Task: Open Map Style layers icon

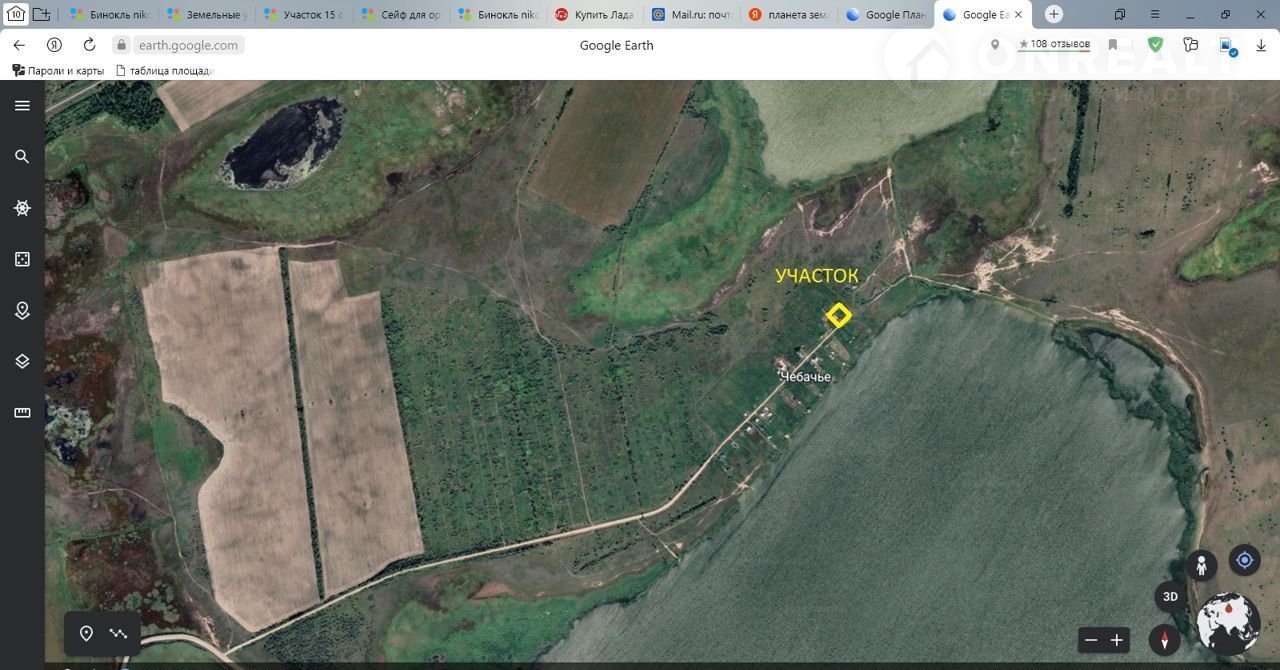Action: [x=22, y=361]
